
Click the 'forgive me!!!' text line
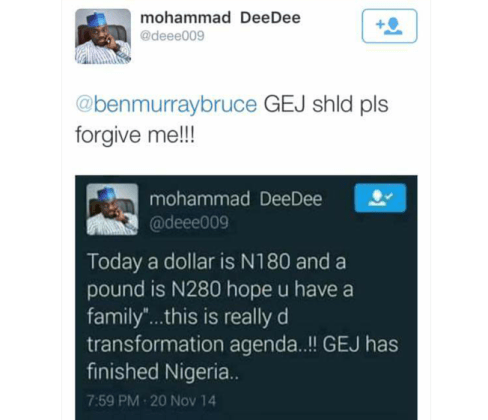click(135, 135)
